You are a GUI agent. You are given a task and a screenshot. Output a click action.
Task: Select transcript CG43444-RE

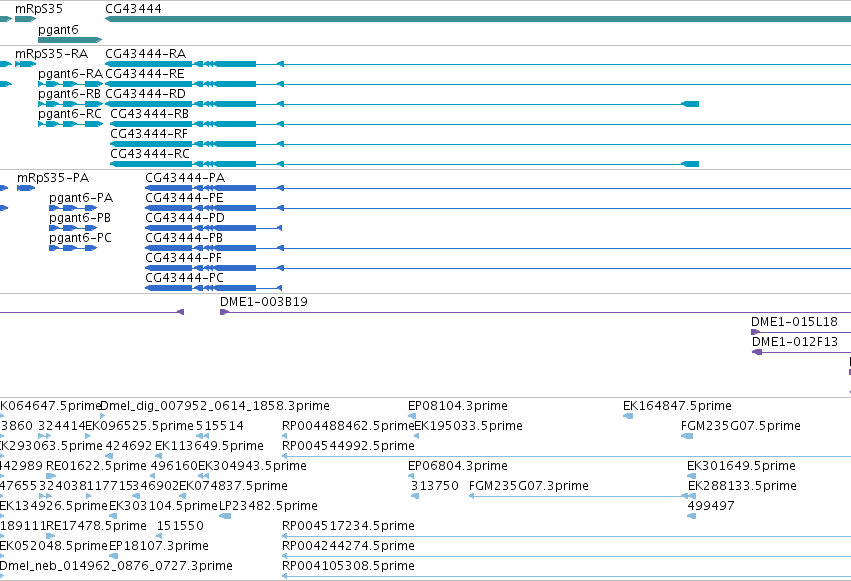pos(145,74)
